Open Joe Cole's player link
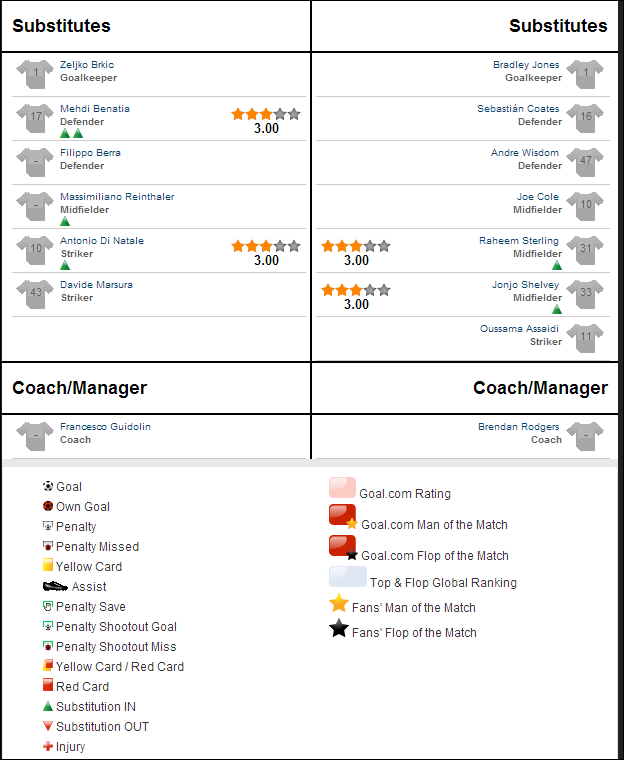624x760 pixels. pos(538,196)
